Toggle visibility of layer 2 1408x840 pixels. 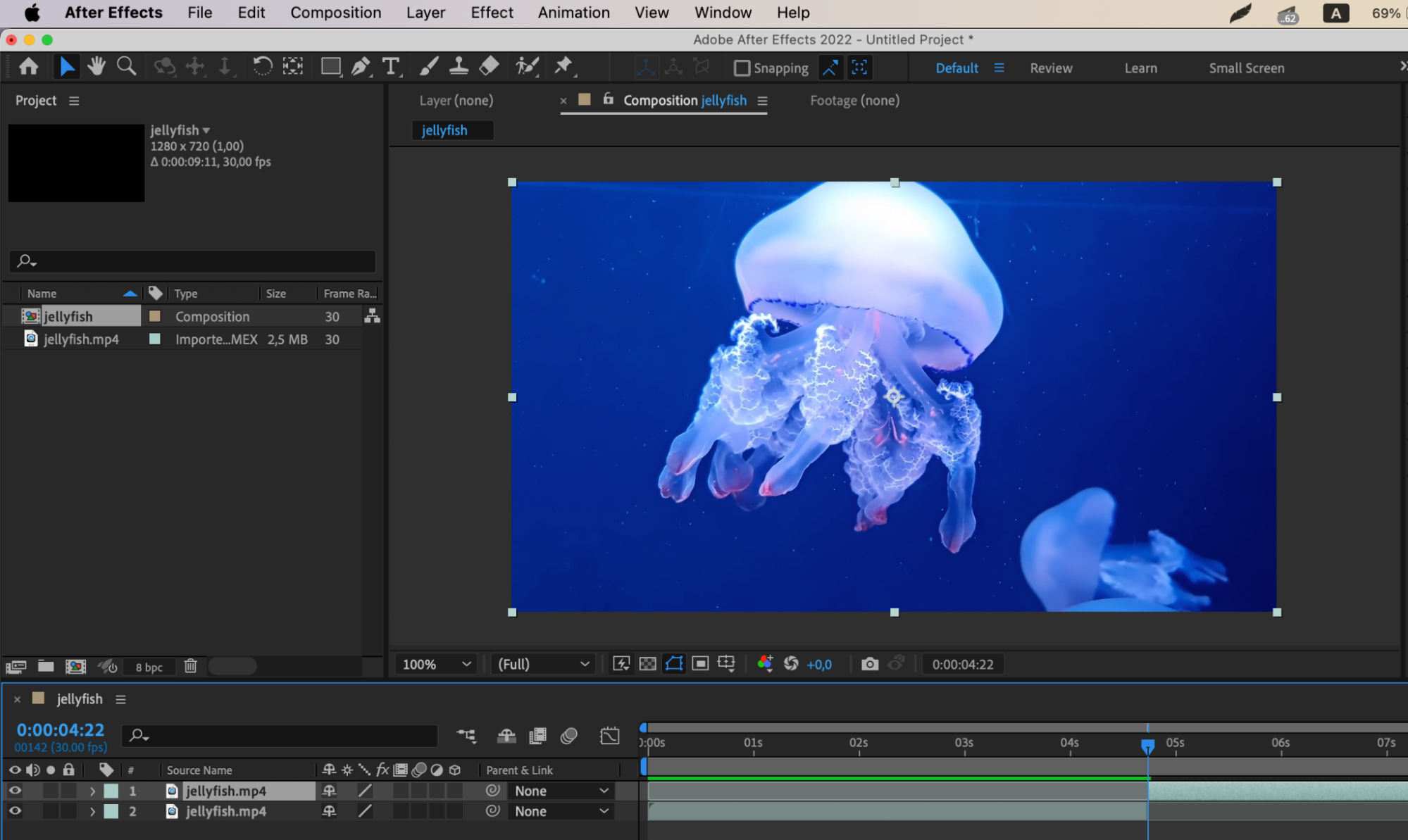pos(14,811)
